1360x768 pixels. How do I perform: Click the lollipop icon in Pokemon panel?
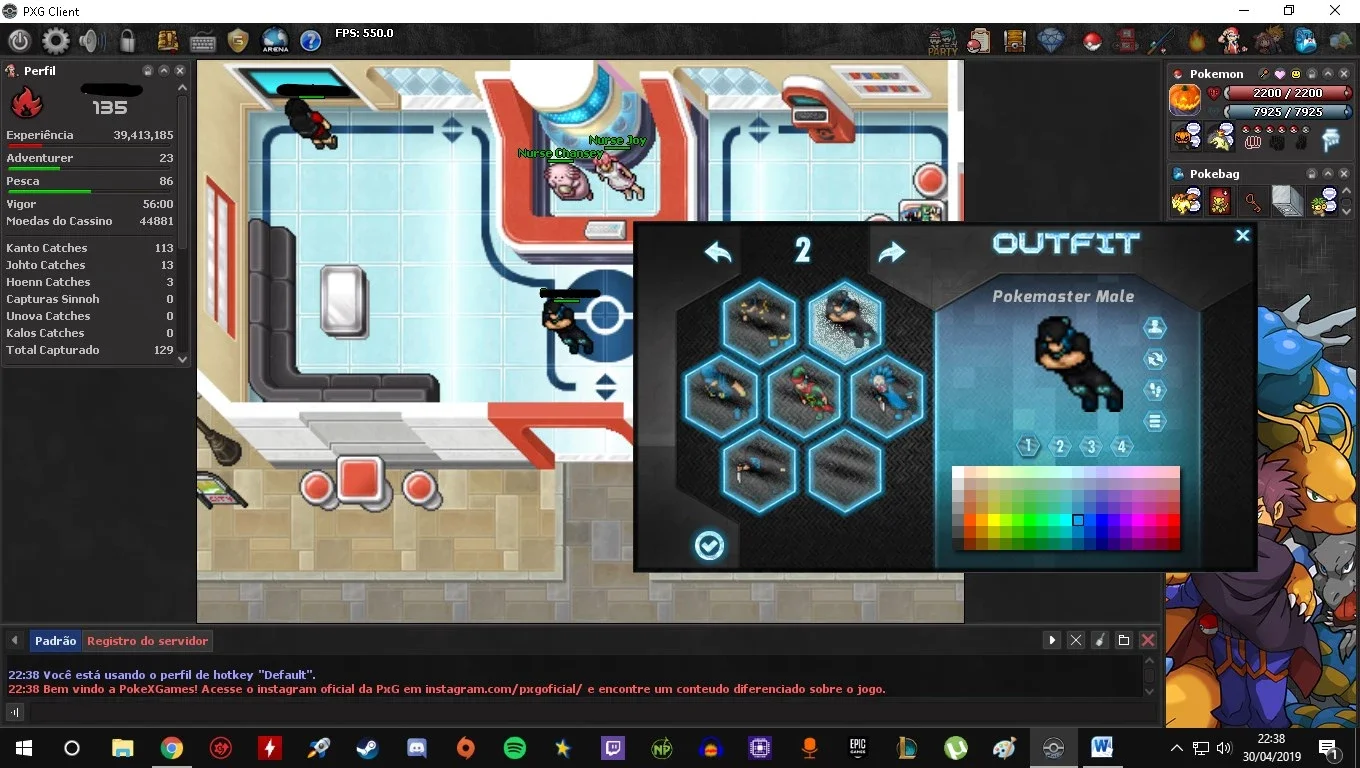click(1264, 73)
